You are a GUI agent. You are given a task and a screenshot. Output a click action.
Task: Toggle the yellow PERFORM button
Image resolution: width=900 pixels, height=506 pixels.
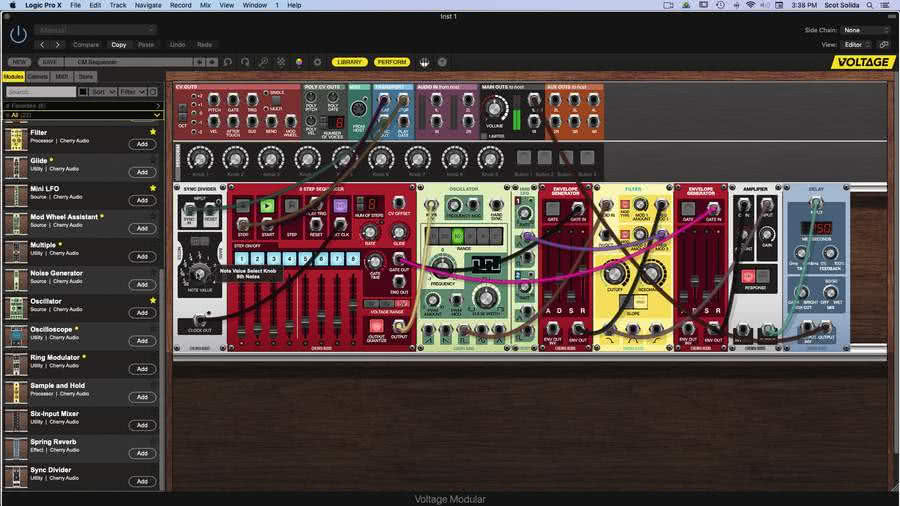392,62
